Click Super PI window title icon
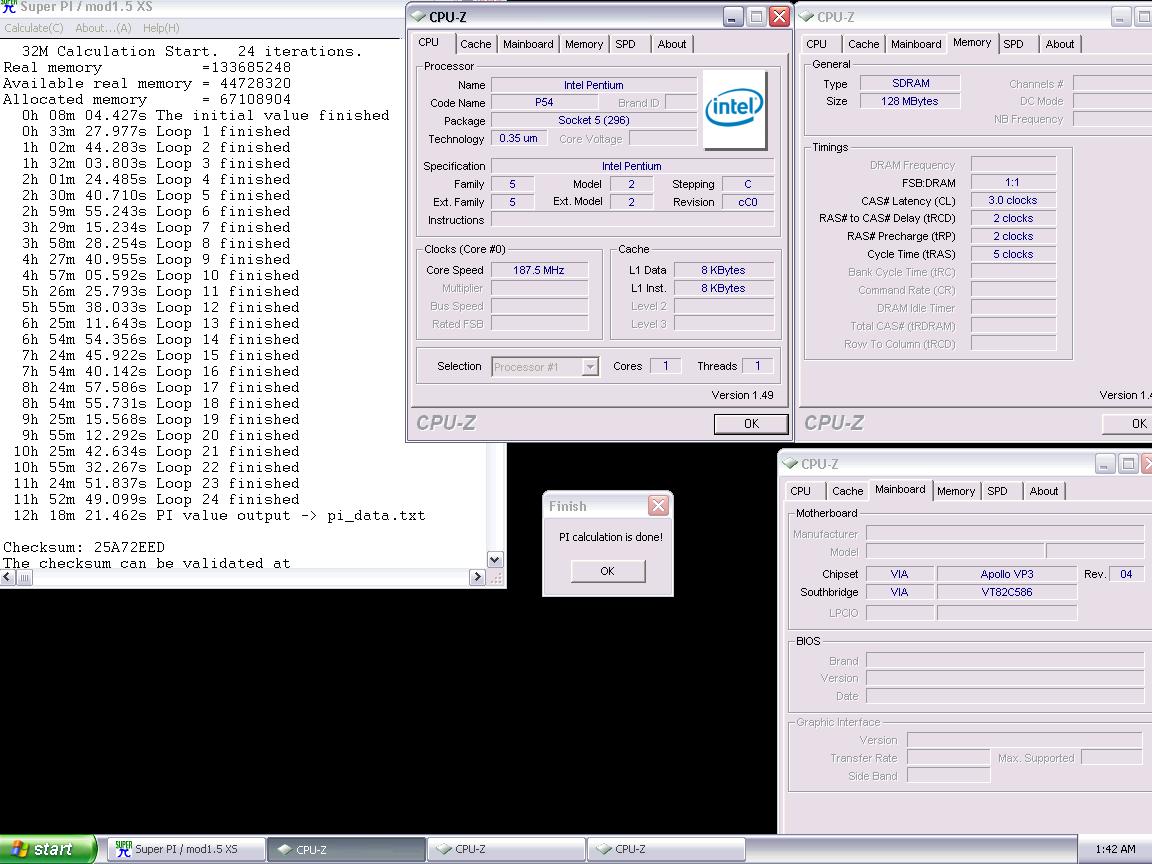Image resolution: width=1152 pixels, height=864 pixels. click(x=9, y=7)
